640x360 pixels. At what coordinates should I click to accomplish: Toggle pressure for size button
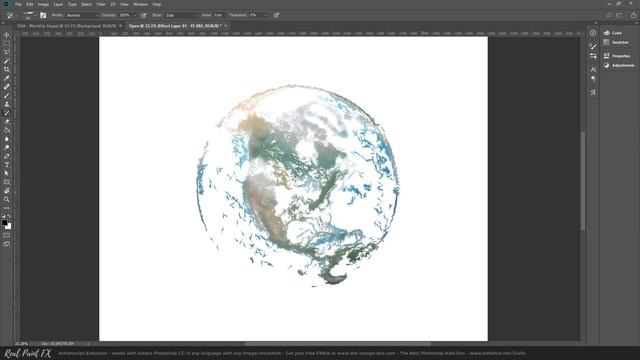(276, 15)
